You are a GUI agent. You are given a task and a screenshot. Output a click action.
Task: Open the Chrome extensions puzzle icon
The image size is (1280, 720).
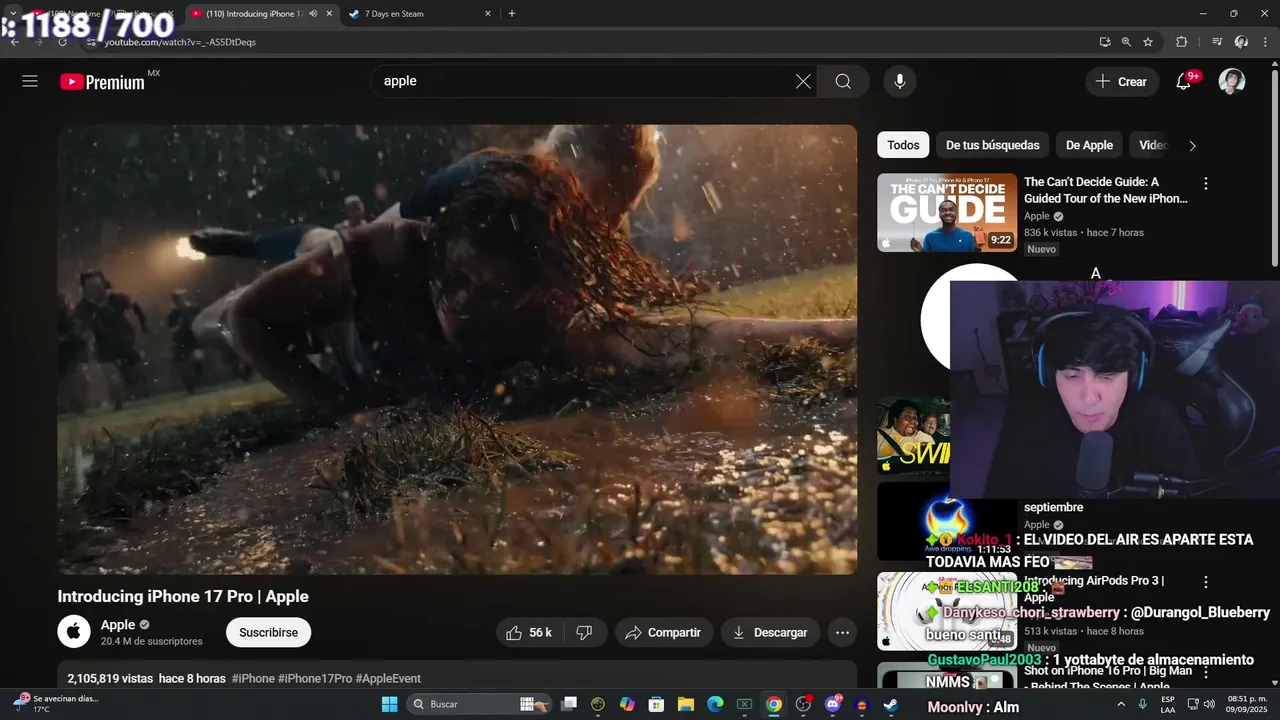click(1181, 42)
